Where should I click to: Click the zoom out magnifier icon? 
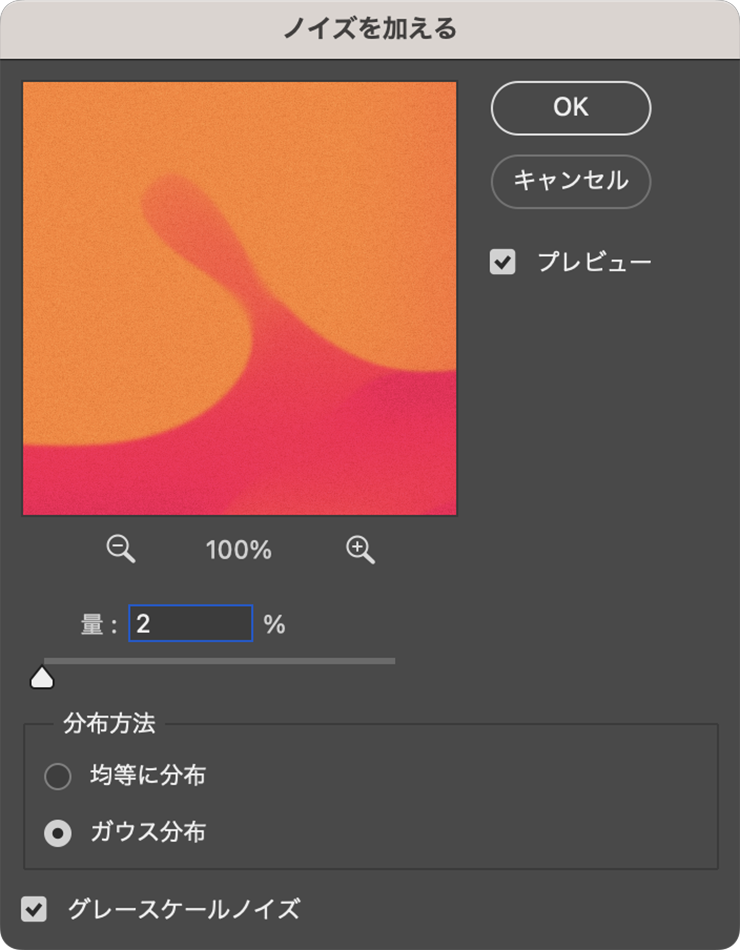point(121,548)
